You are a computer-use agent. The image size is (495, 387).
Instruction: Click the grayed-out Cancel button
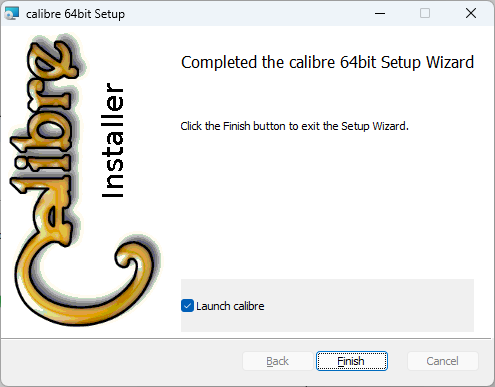pos(443,361)
